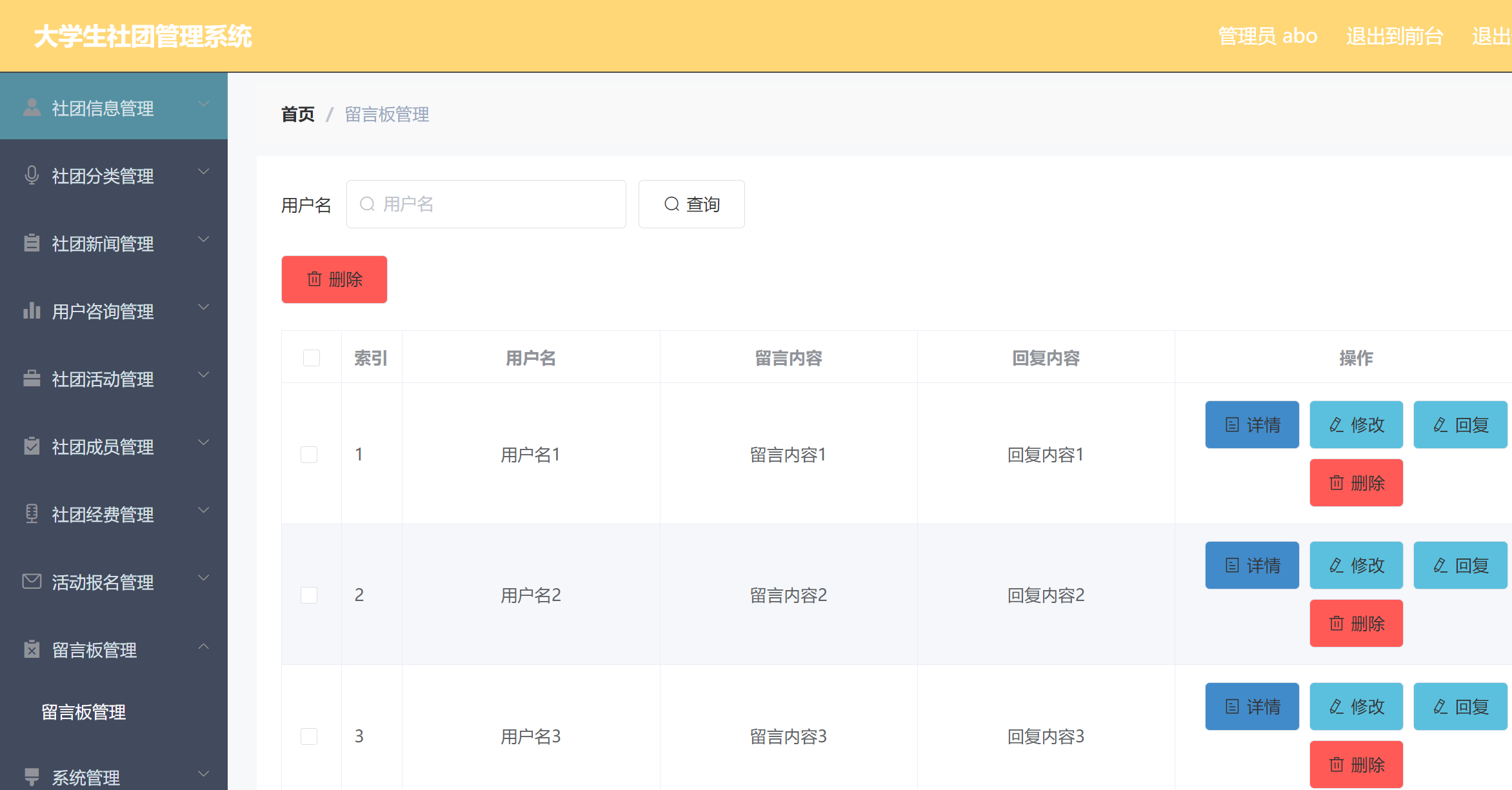Check the row checkbox for 用户名2
This screenshot has height=790, width=1512.
pyautogui.click(x=309, y=595)
